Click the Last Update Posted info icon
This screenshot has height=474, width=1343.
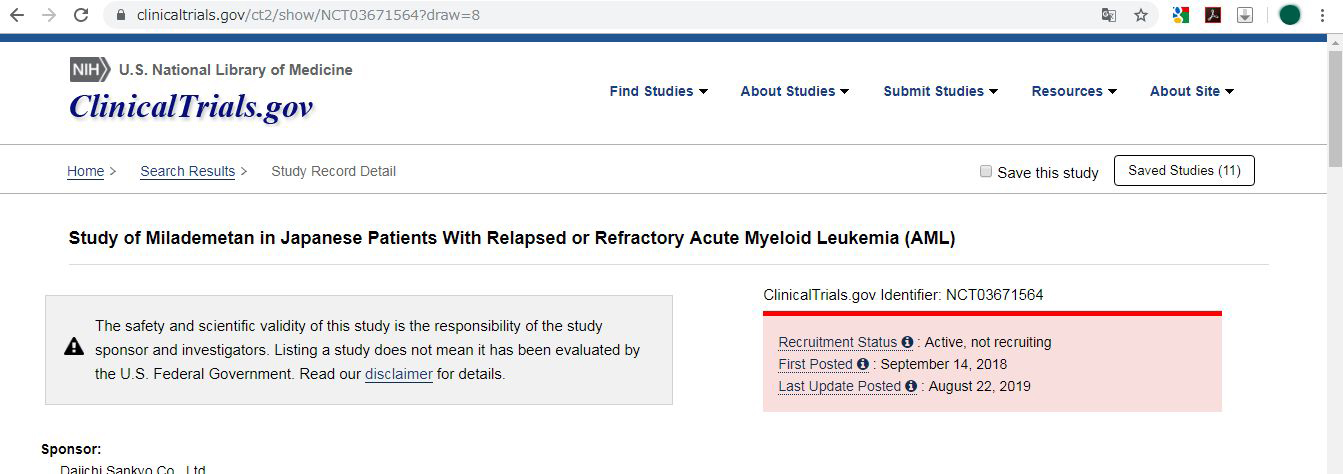pos(911,386)
